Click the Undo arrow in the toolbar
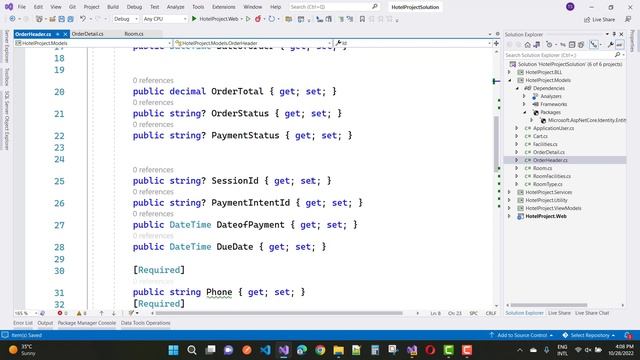640x360 pixels. click(x=83, y=19)
